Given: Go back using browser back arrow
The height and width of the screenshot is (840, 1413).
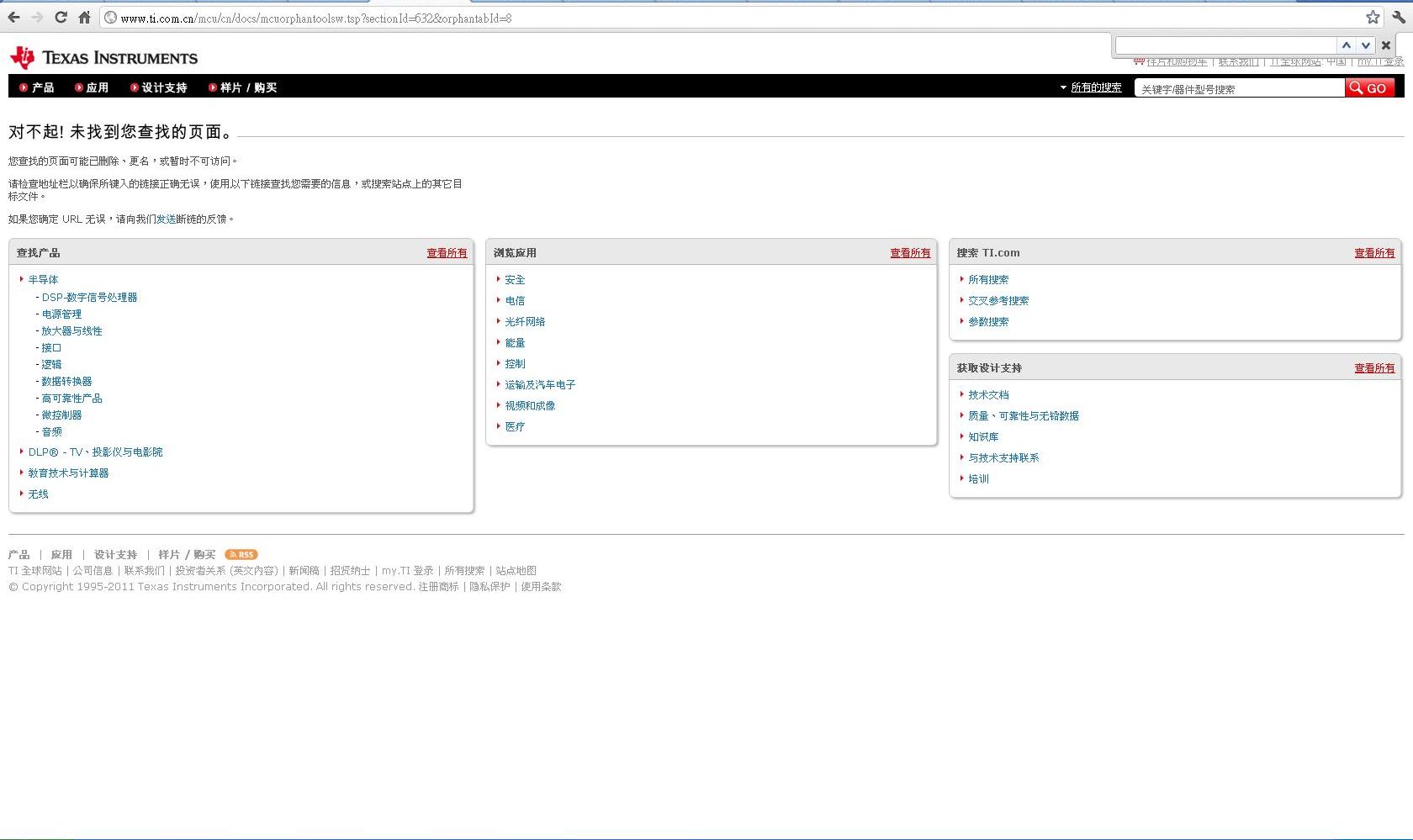Looking at the screenshot, I should point(13,18).
